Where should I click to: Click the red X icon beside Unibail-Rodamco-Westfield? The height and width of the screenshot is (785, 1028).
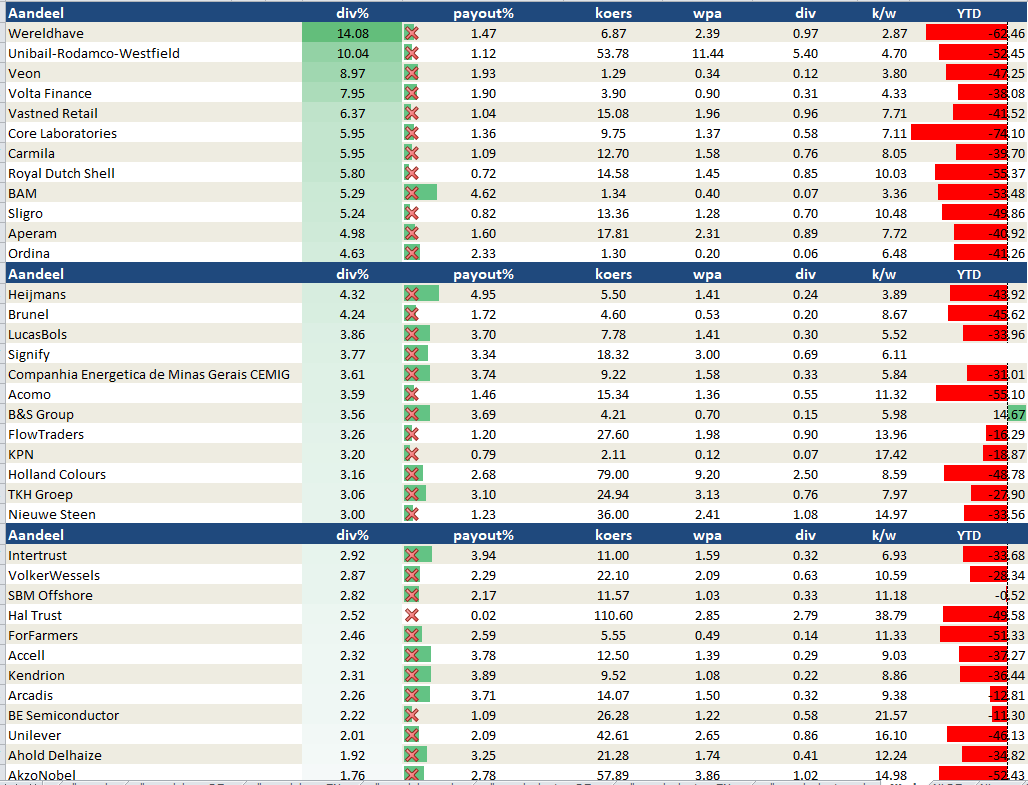click(x=412, y=53)
